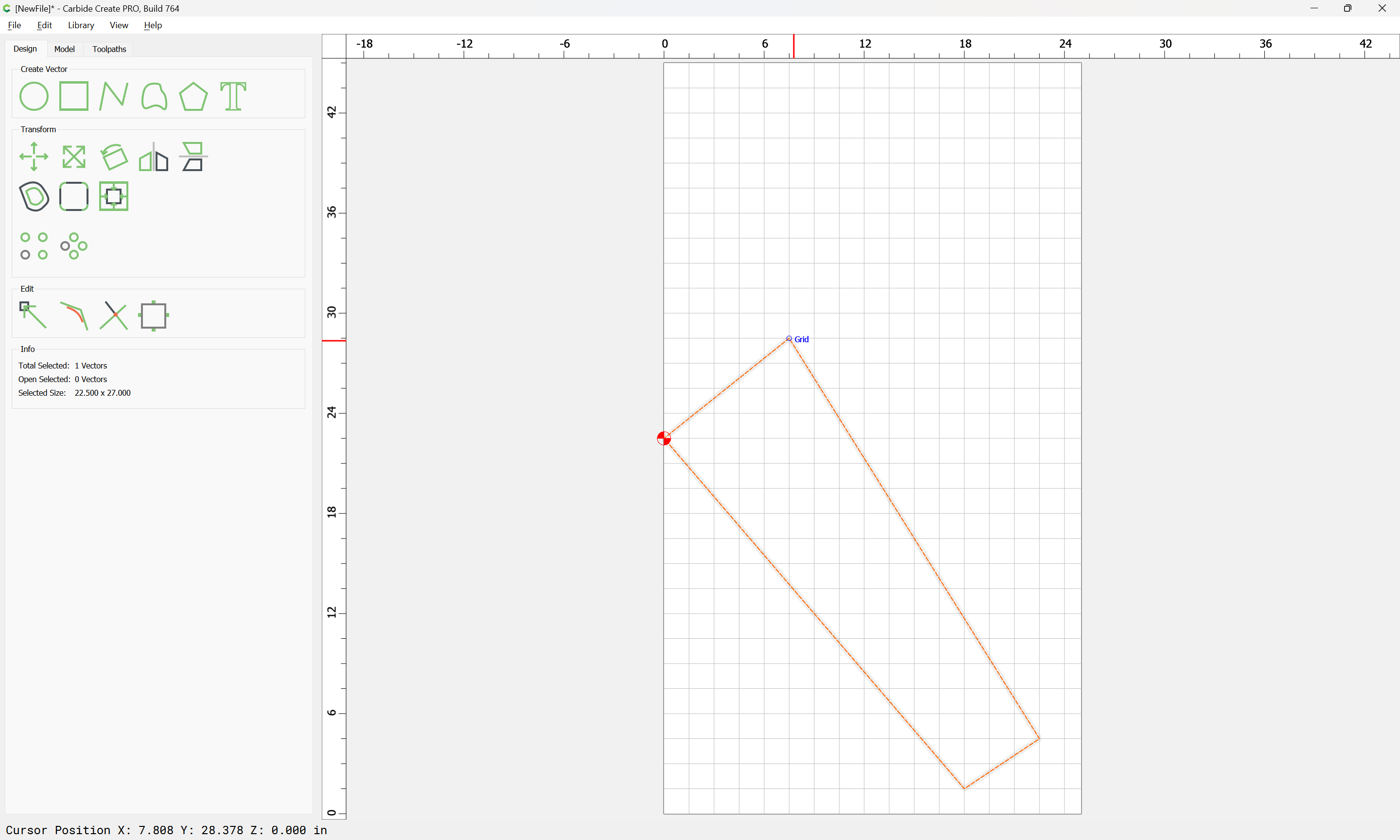Click the Total Selected 1 Vectors text
The image size is (1400, 840).
(x=62, y=366)
